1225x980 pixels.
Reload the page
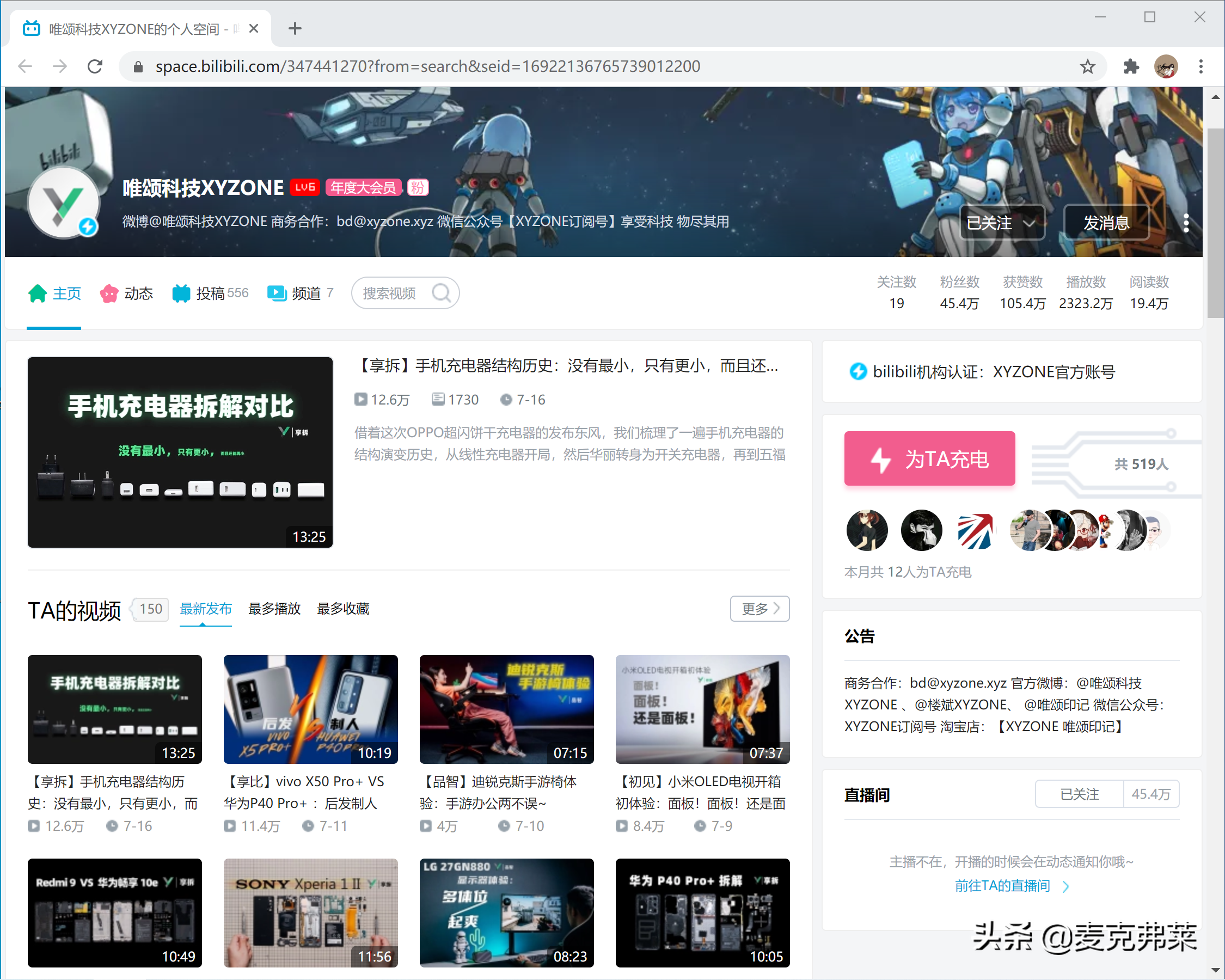click(95, 66)
